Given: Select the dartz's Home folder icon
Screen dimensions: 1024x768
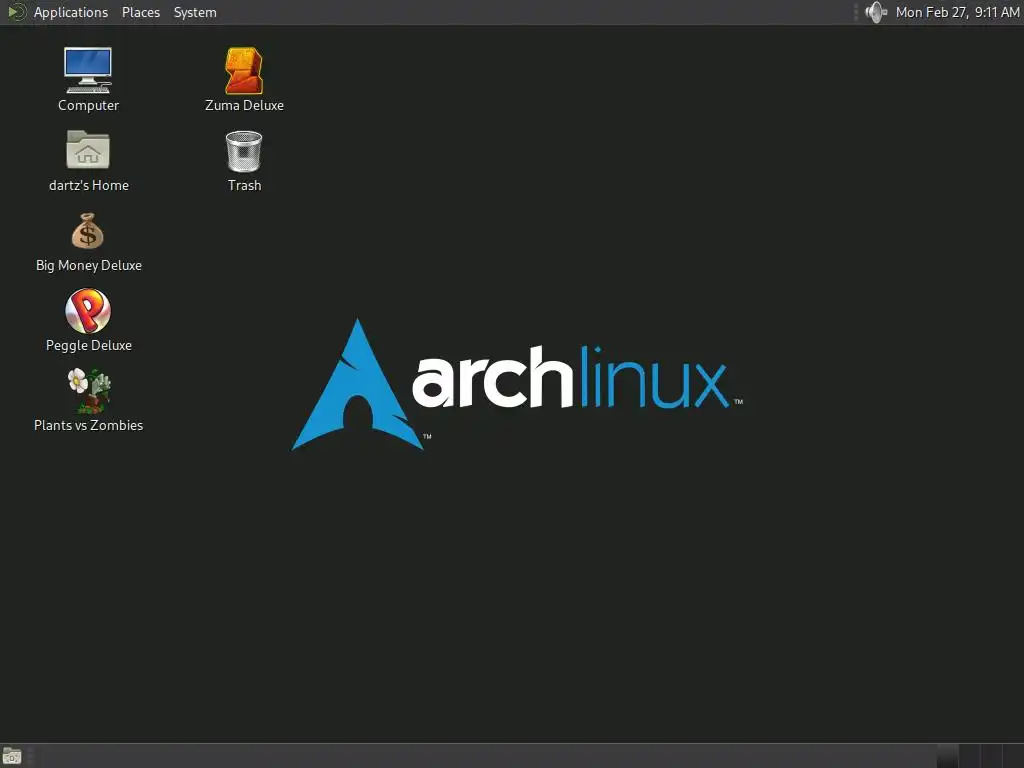Looking at the screenshot, I should (88, 150).
